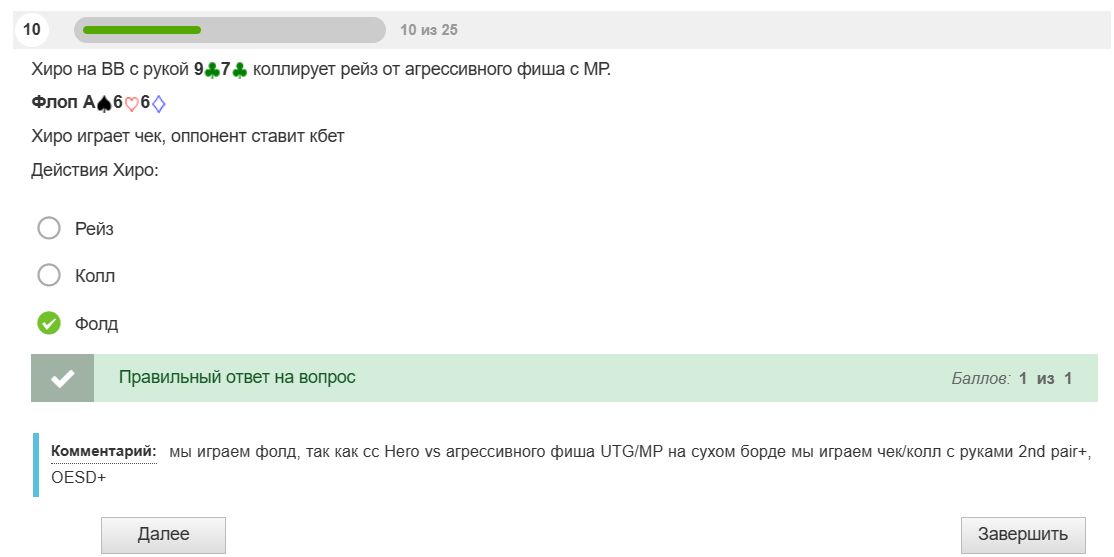1114x557 pixels.
Task: Click the first club suit icon after 9
Action: pos(212,70)
